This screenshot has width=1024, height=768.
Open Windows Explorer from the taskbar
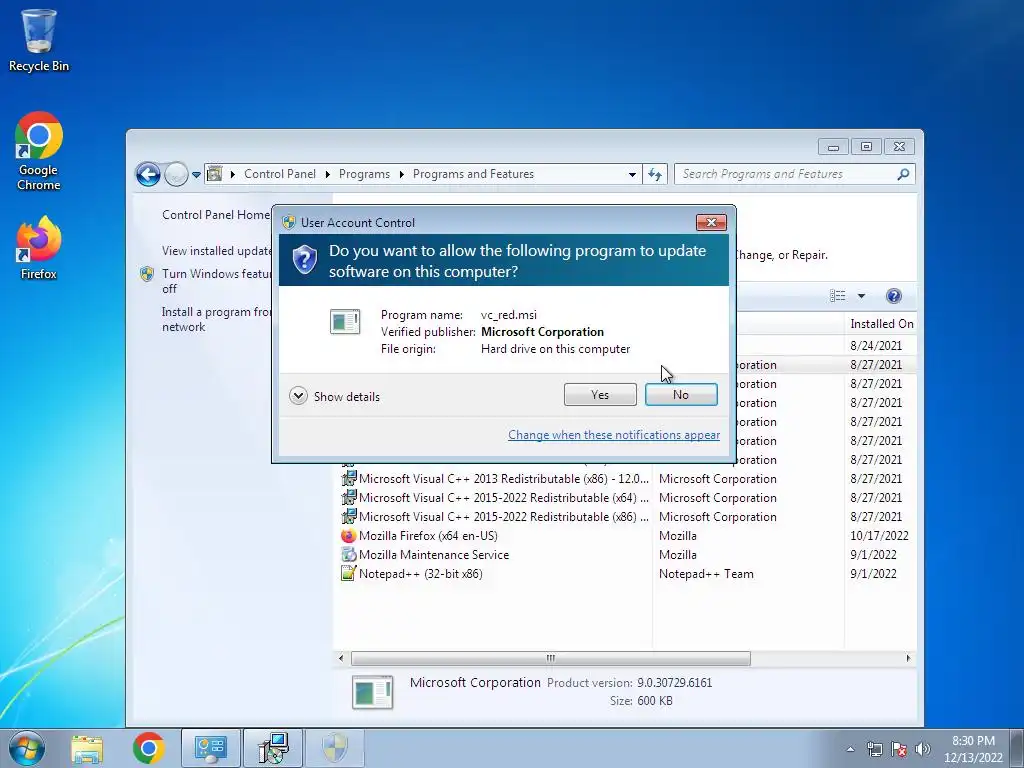[x=87, y=748]
